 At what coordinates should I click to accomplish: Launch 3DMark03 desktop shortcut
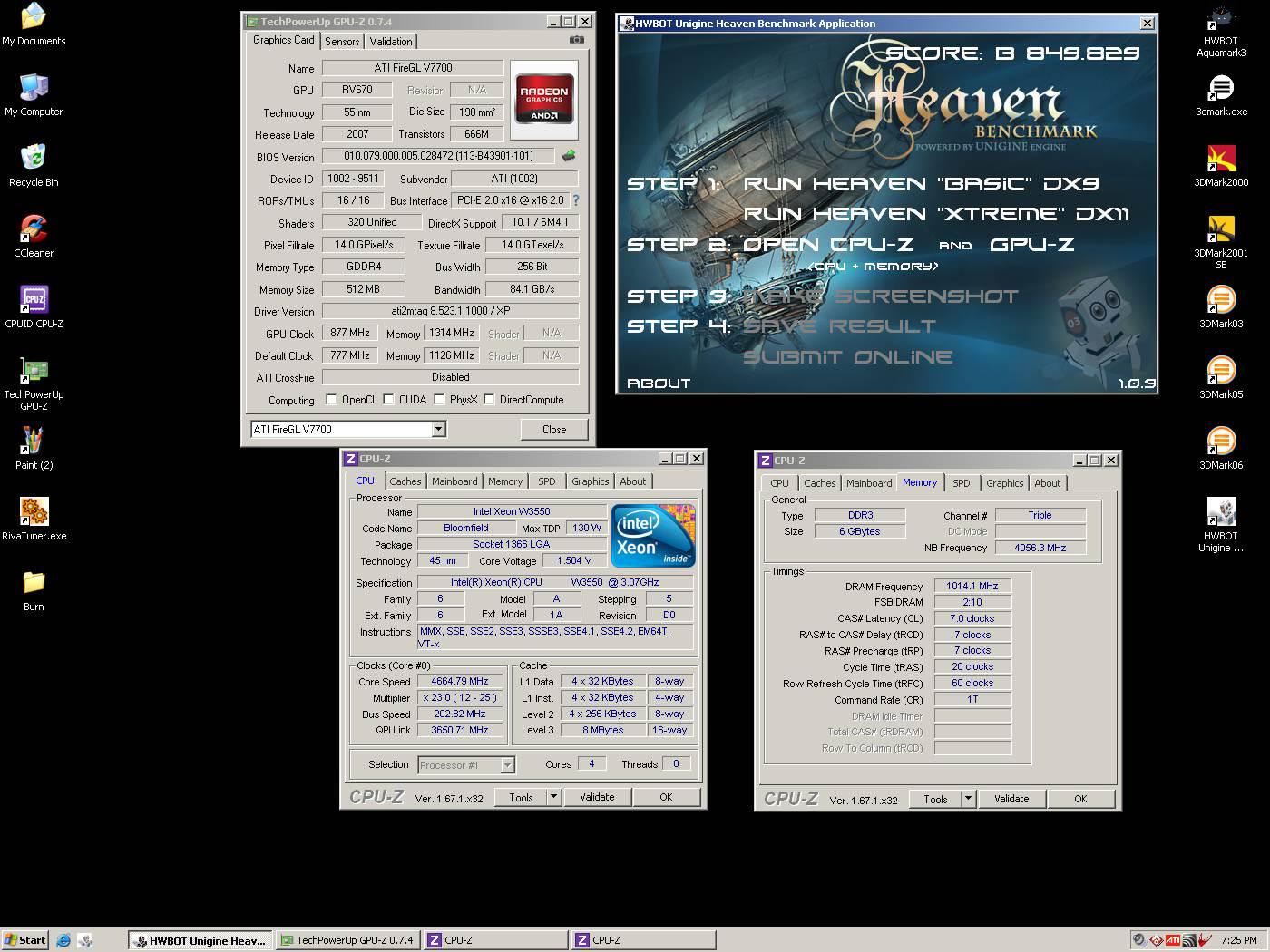(1221, 307)
